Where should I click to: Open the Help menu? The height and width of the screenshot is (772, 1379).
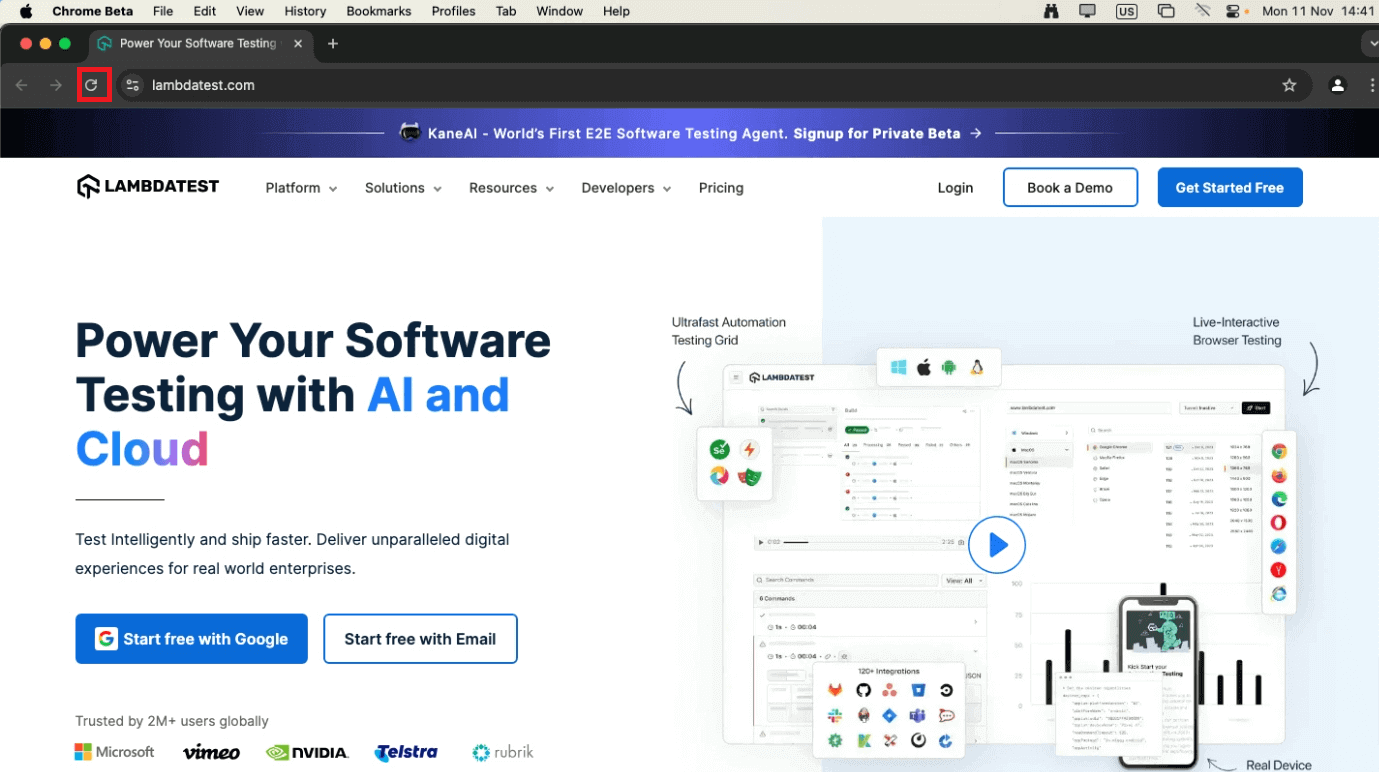pyautogui.click(x=617, y=11)
